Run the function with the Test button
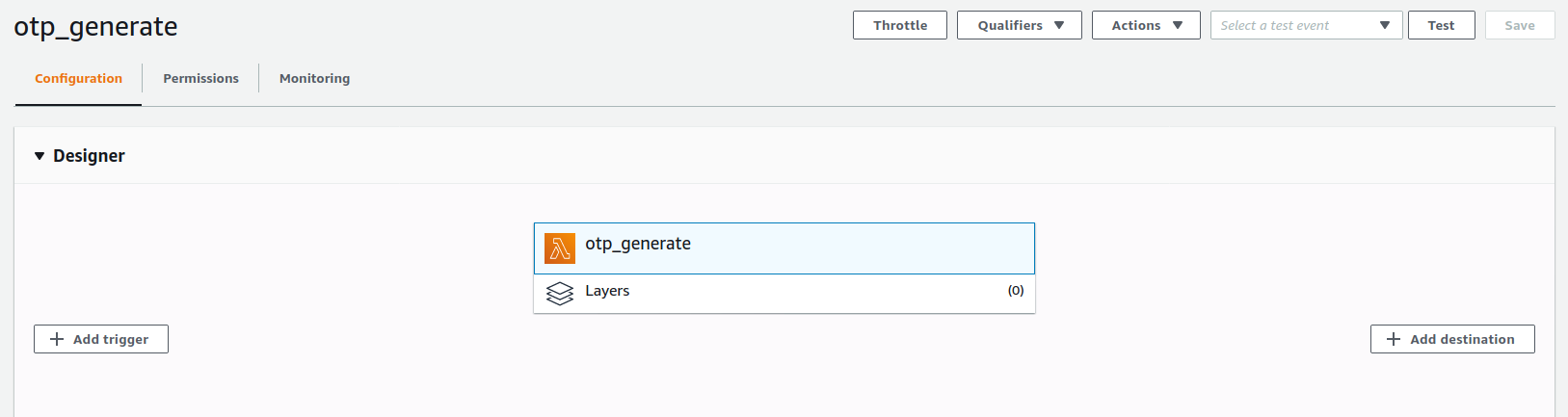 tap(1441, 25)
